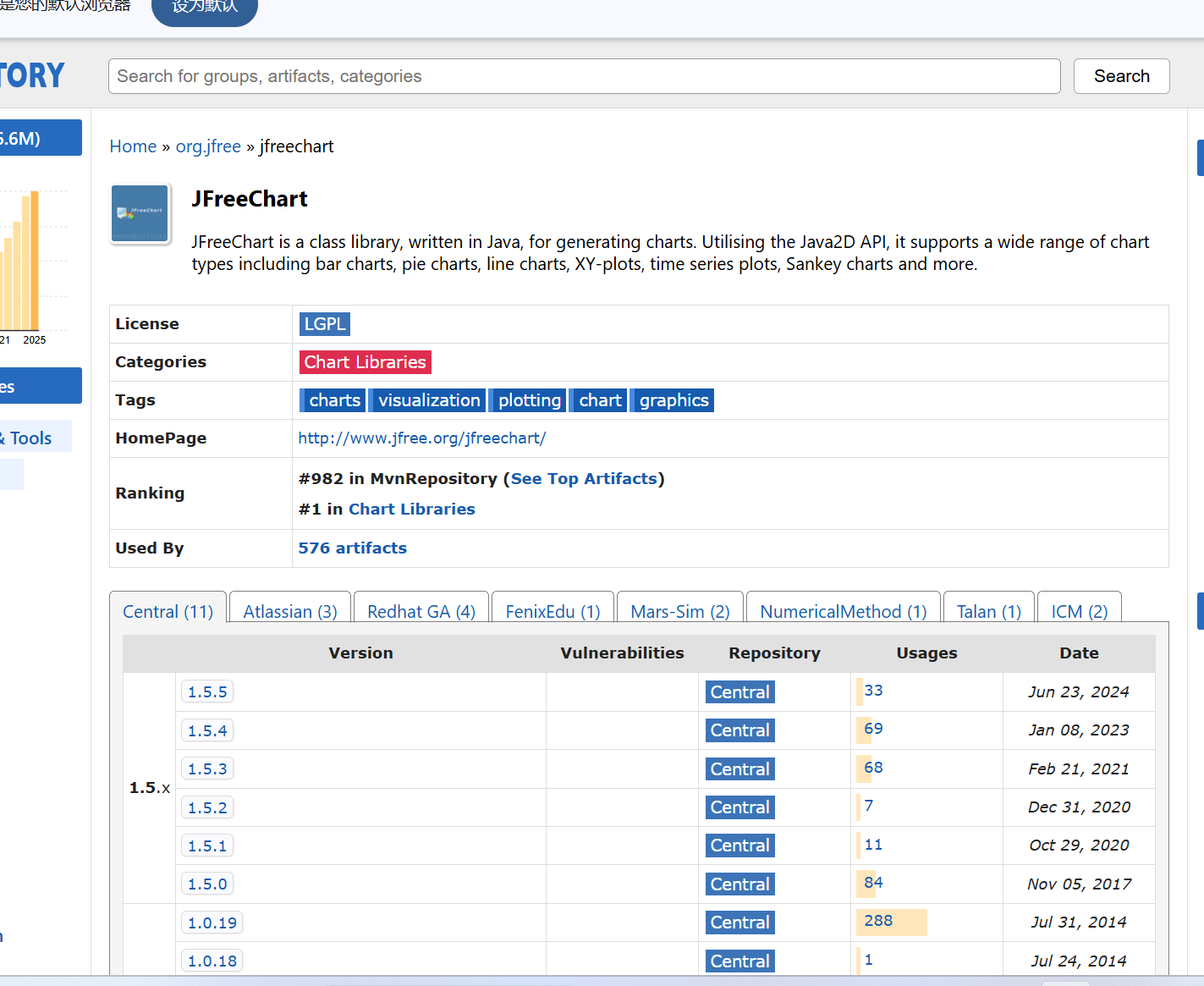Click Central repository badge for 1.5.5
Image resolution: width=1204 pixels, height=986 pixels.
[740, 692]
